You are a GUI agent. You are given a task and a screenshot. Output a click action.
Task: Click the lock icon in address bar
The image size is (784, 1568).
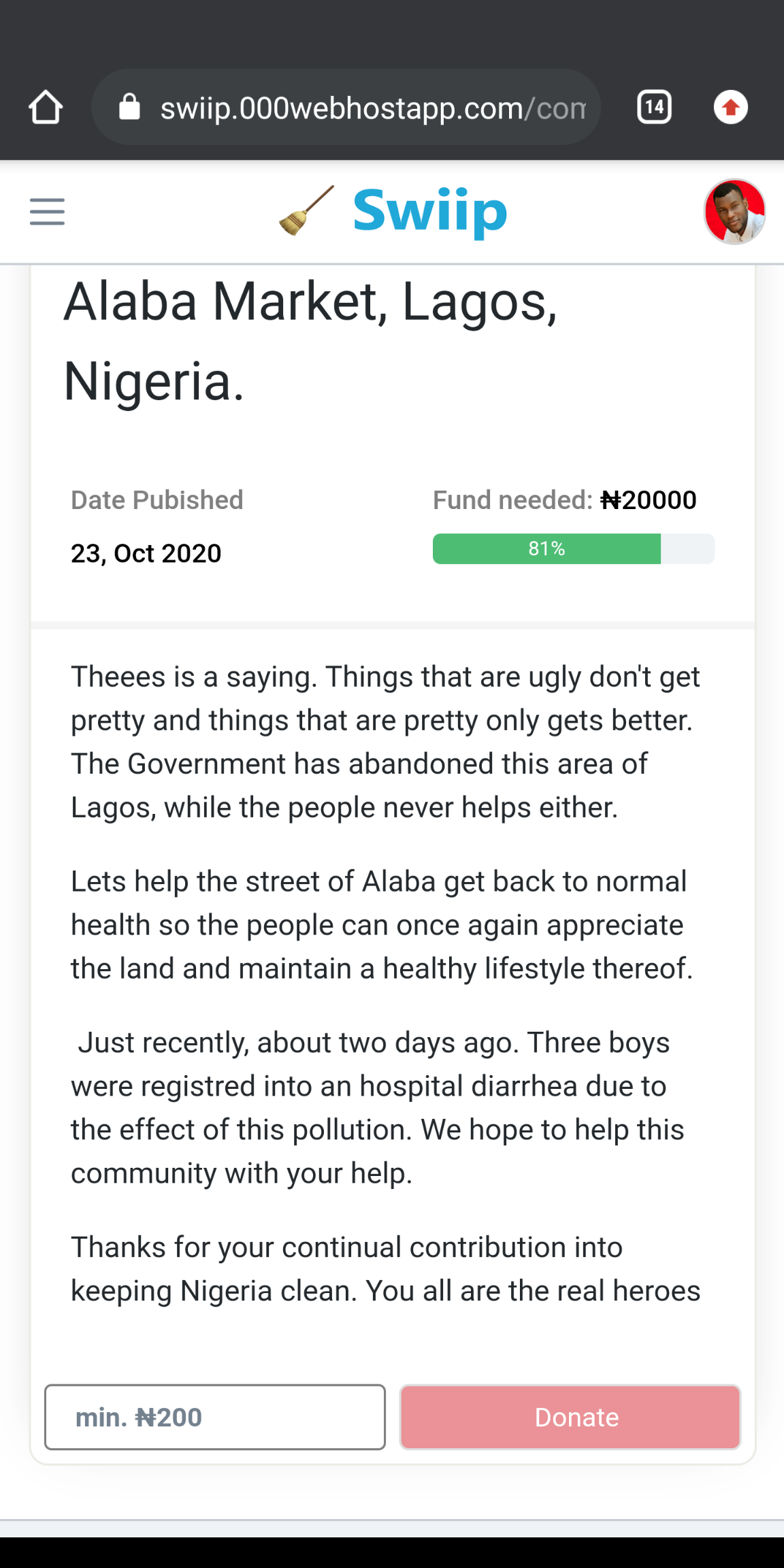[129, 108]
